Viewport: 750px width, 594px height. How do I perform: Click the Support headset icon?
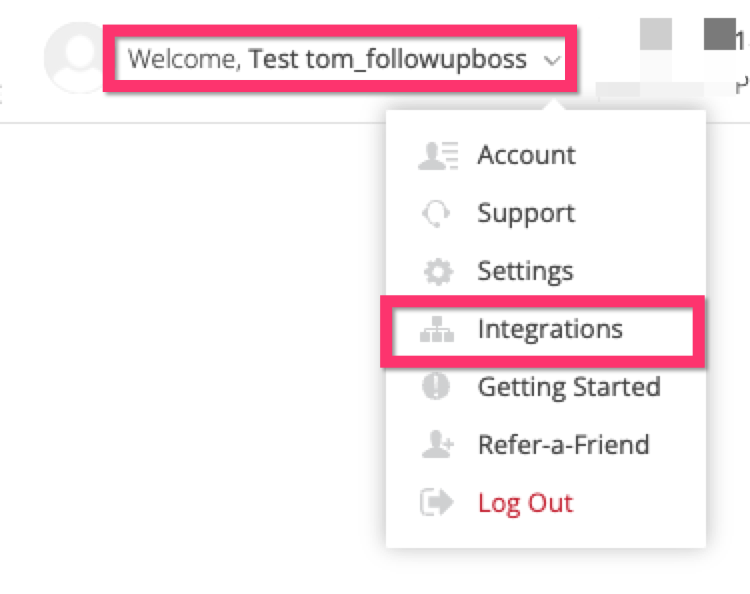click(x=436, y=213)
